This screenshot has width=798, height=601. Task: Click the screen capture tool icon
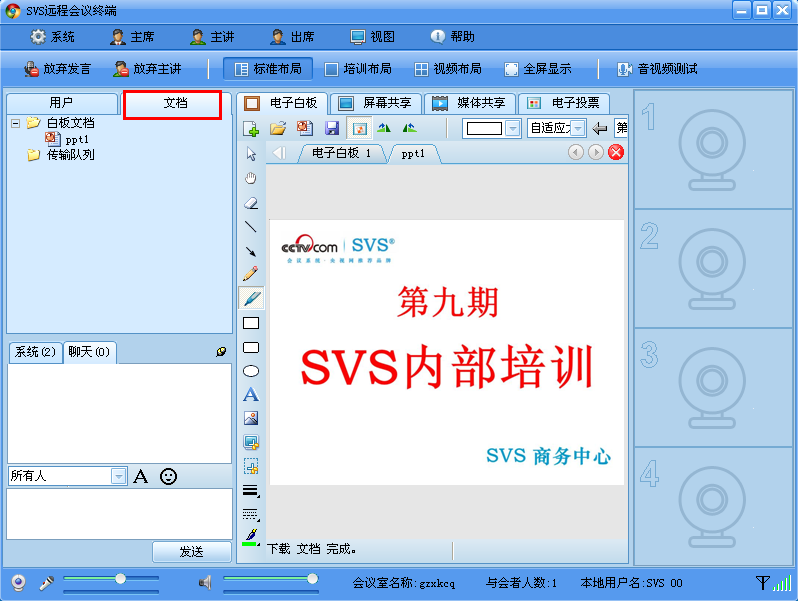coord(251,443)
